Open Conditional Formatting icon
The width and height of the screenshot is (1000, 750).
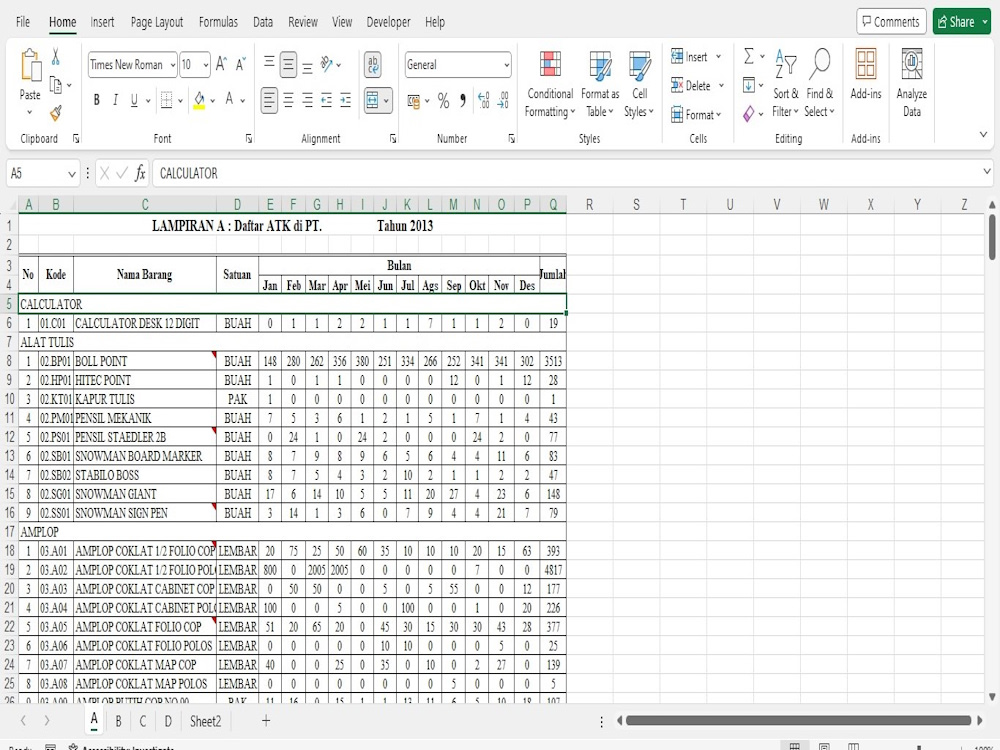[x=550, y=64]
